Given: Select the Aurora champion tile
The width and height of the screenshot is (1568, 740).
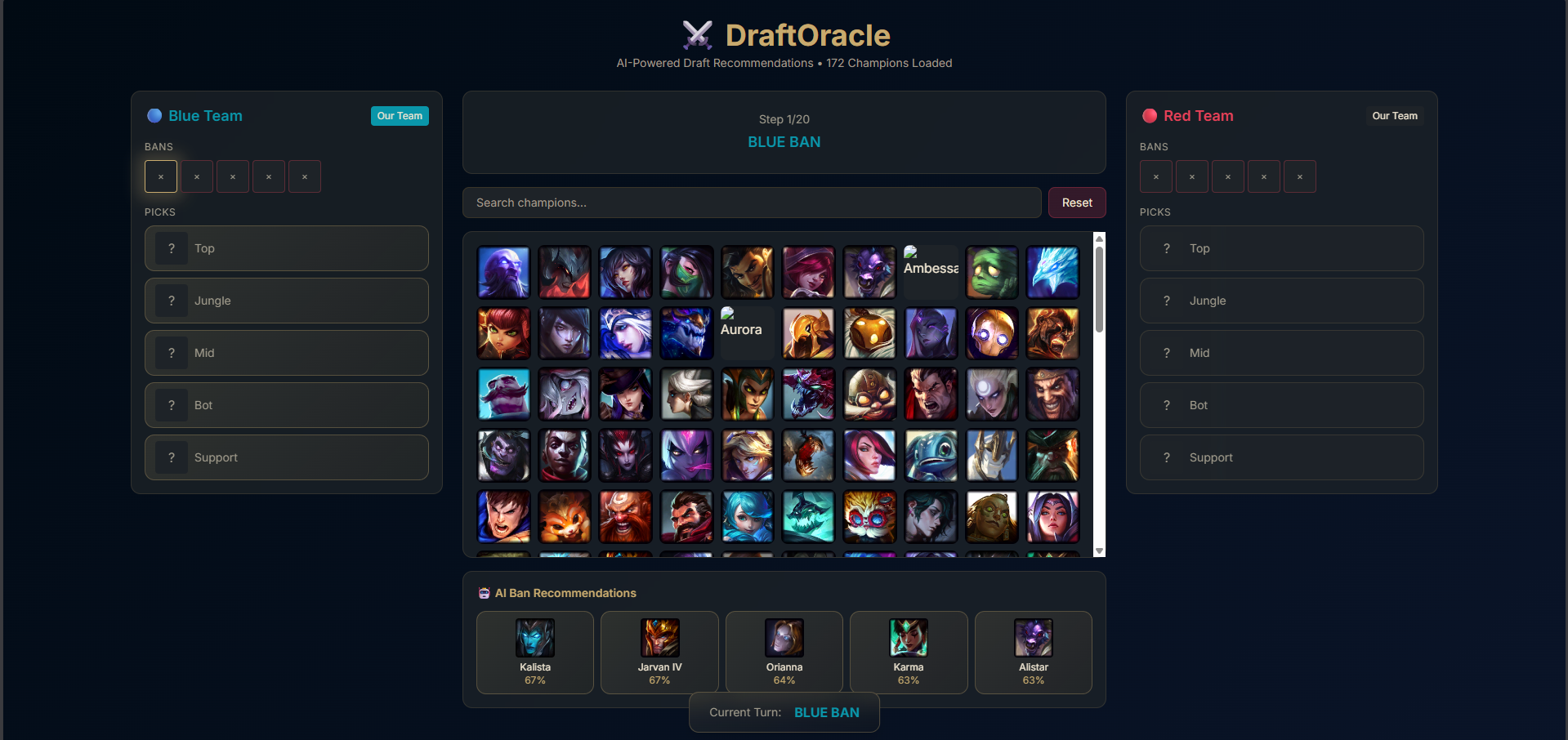Looking at the screenshot, I should (747, 333).
